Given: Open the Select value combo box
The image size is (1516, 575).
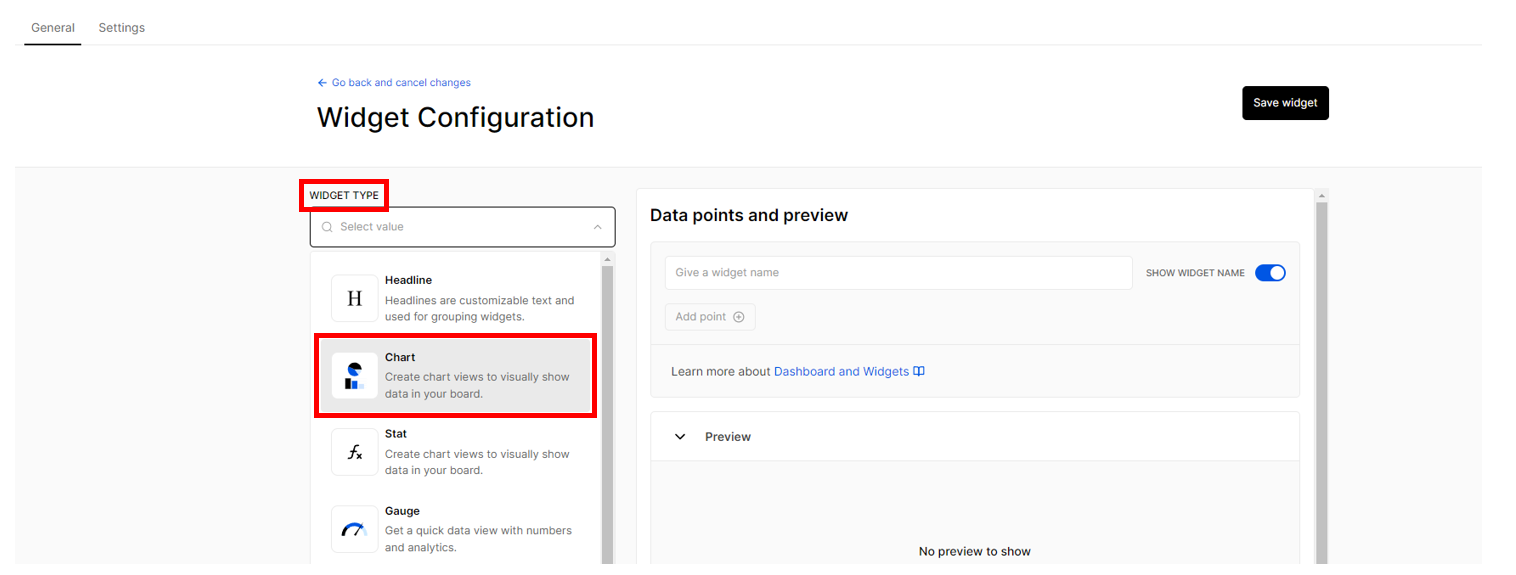Looking at the screenshot, I should pos(463,227).
